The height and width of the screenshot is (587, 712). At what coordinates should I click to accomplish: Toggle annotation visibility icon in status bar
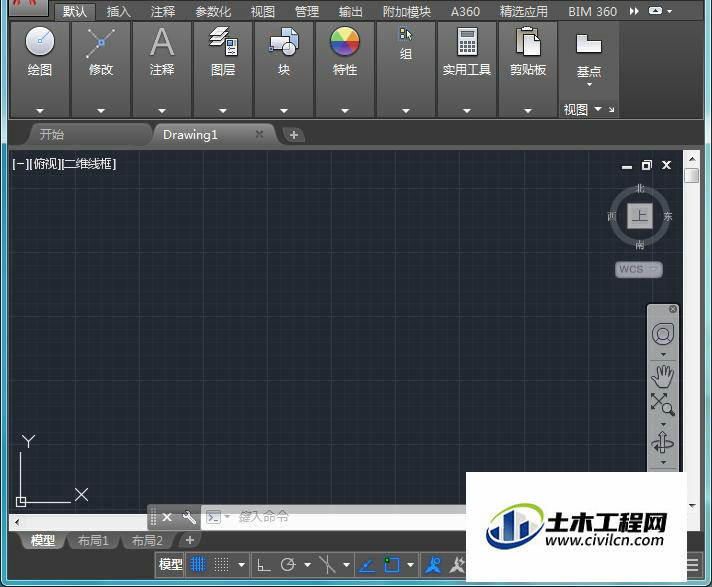433,565
